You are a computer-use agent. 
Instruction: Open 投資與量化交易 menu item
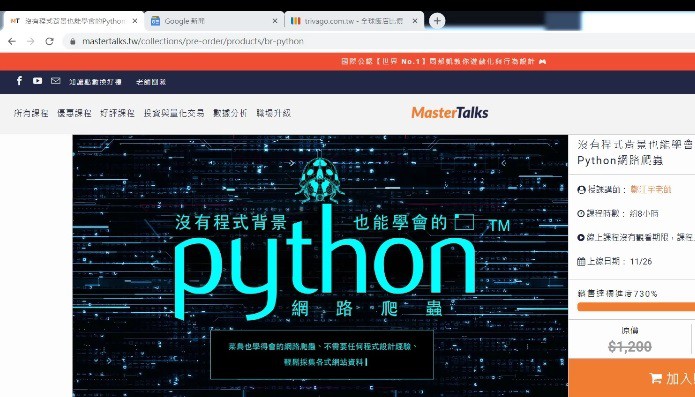click(174, 113)
